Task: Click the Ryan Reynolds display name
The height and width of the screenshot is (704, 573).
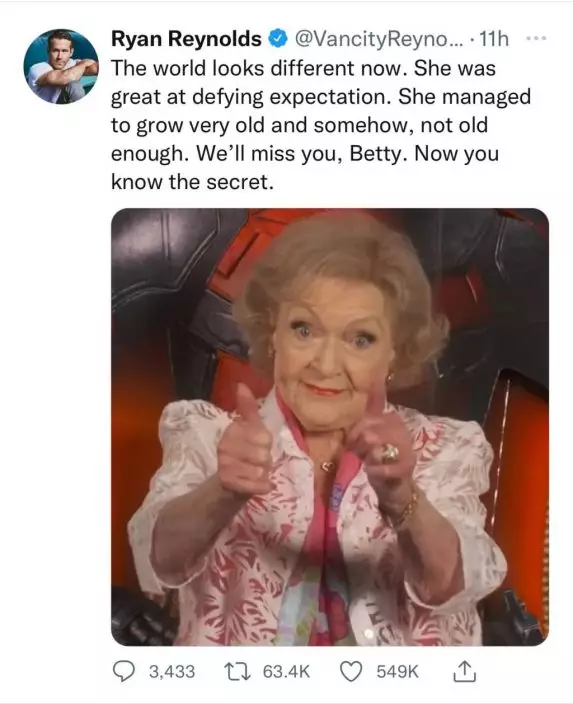Action: click(x=186, y=39)
